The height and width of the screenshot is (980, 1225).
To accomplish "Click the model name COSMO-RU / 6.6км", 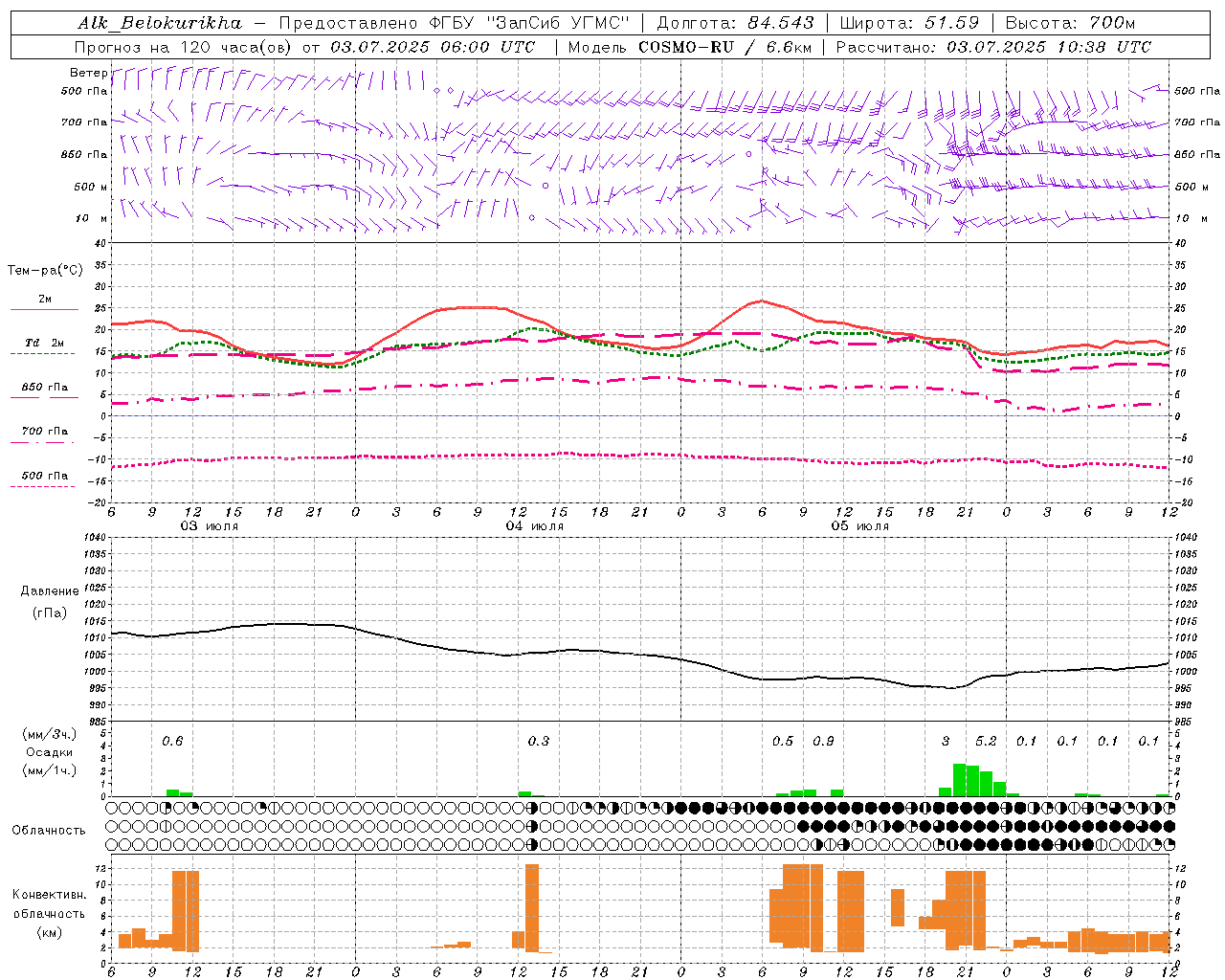I will (724, 47).
